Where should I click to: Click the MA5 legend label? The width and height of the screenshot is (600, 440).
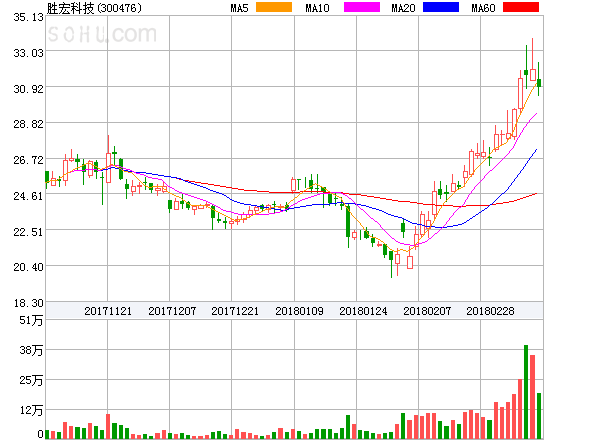pyautogui.click(x=239, y=8)
